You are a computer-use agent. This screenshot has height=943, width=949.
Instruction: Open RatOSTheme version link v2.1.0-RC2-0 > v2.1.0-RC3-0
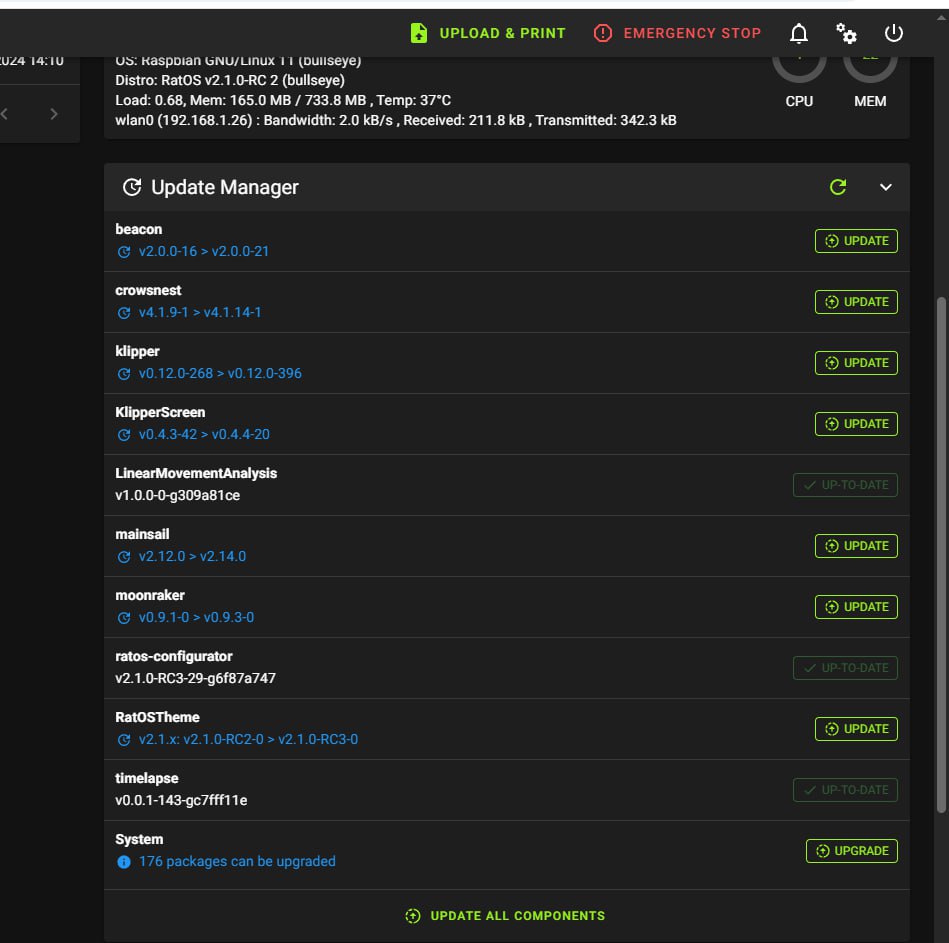[248, 740]
